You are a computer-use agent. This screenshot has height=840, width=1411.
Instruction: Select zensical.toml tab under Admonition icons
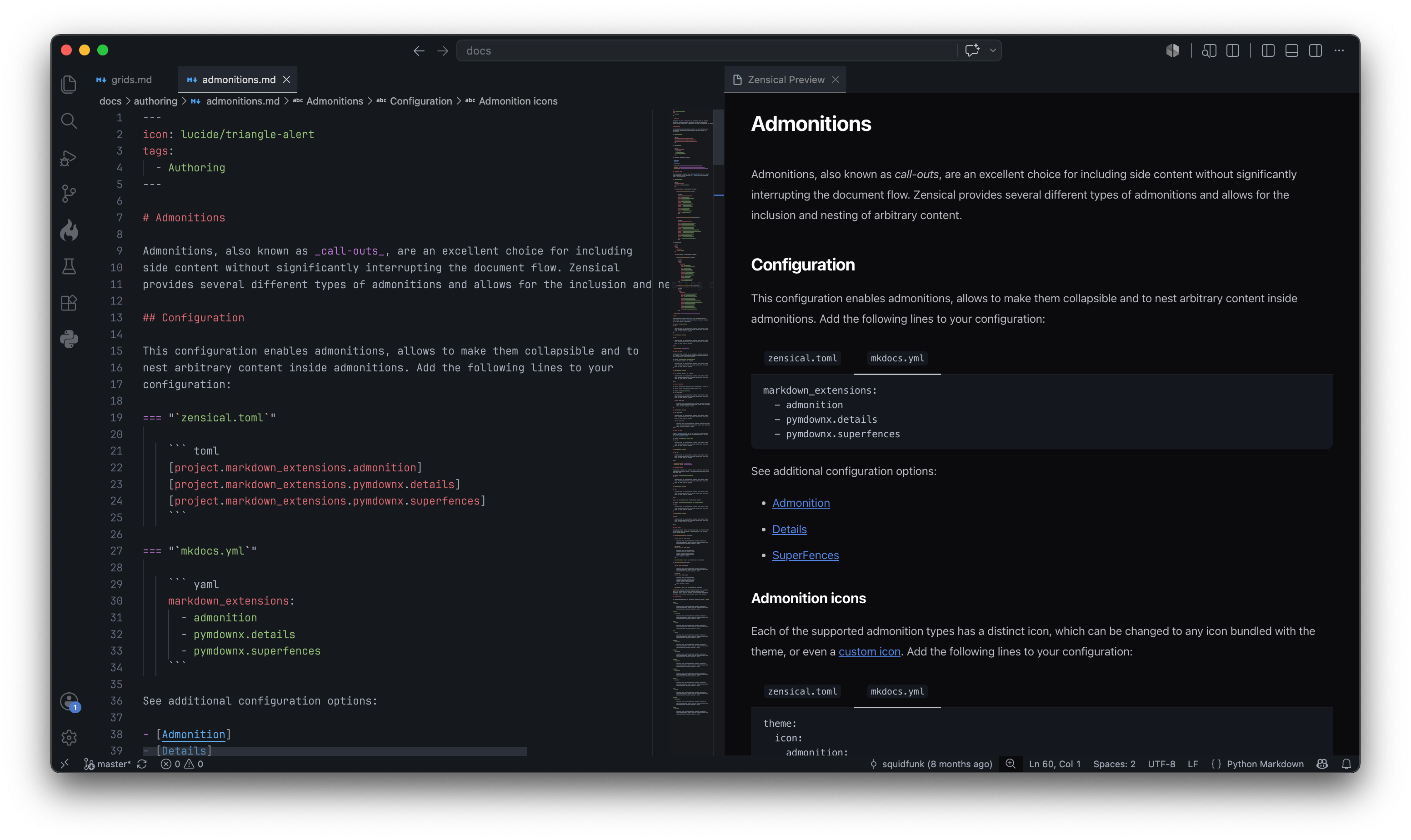(x=802, y=692)
